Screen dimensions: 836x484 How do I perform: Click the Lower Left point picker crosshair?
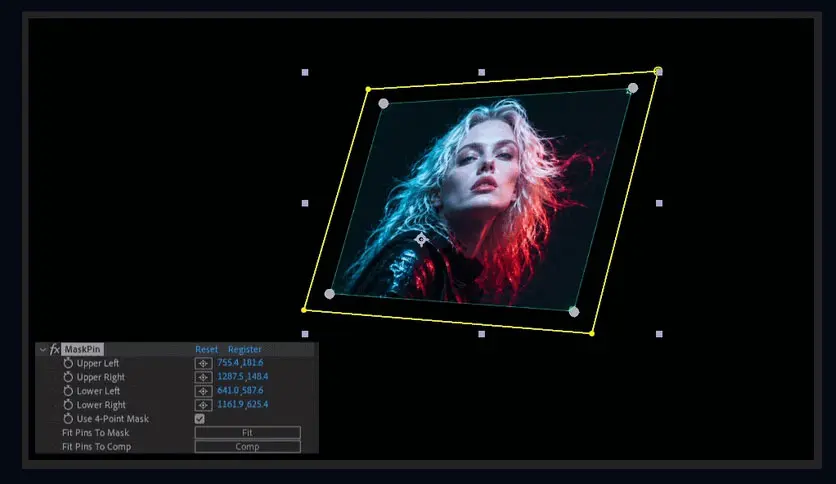[203, 391]
